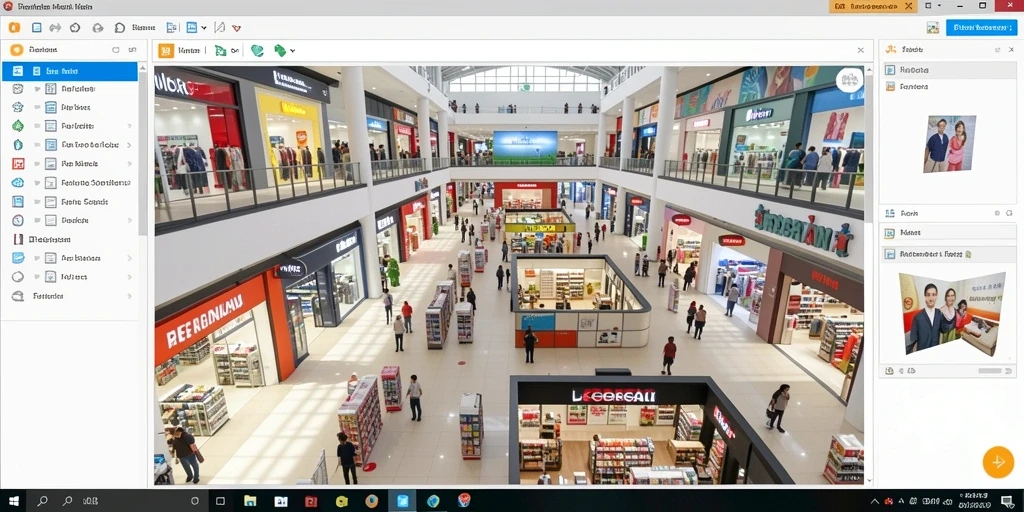Viewport: 1024px width, 512px height.
Task: Click the viewer scrollbar up arrow
Action: tap(869, 69)
